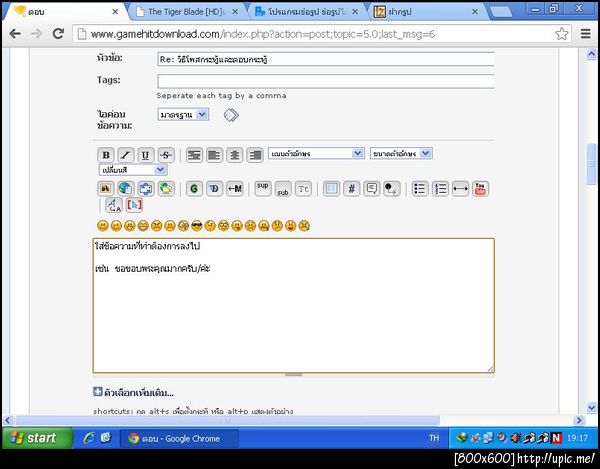Insert a table using the table icon
The image size is (600, 469).
pos(331,189)
